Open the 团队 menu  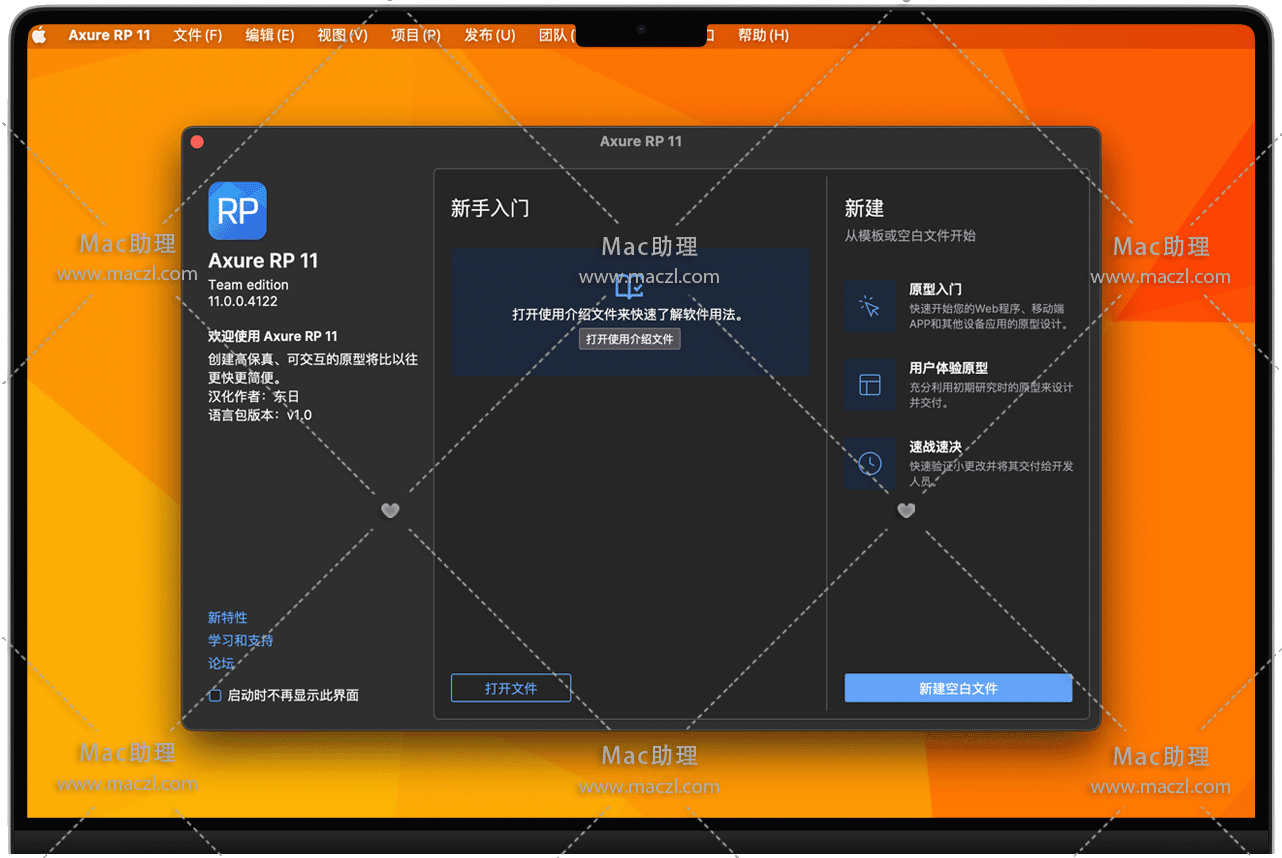coord(556,35)
